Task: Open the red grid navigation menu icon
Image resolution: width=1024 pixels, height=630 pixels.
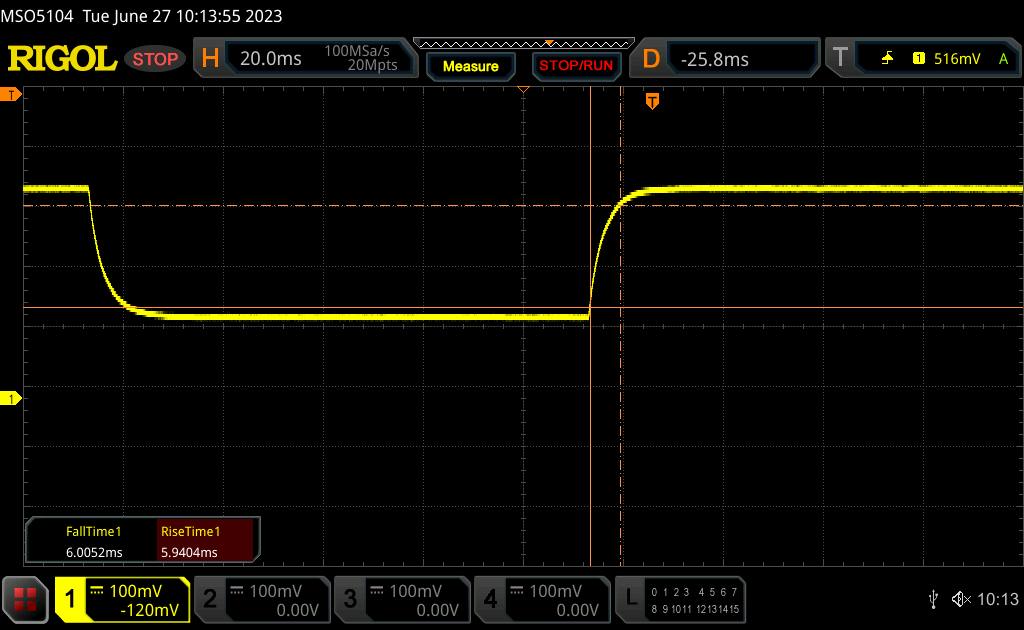Action: [25, 599]
